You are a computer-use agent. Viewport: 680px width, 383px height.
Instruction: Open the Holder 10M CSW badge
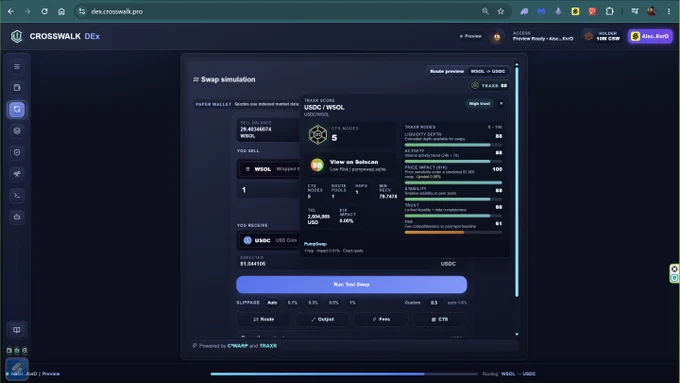click(602, 36)
